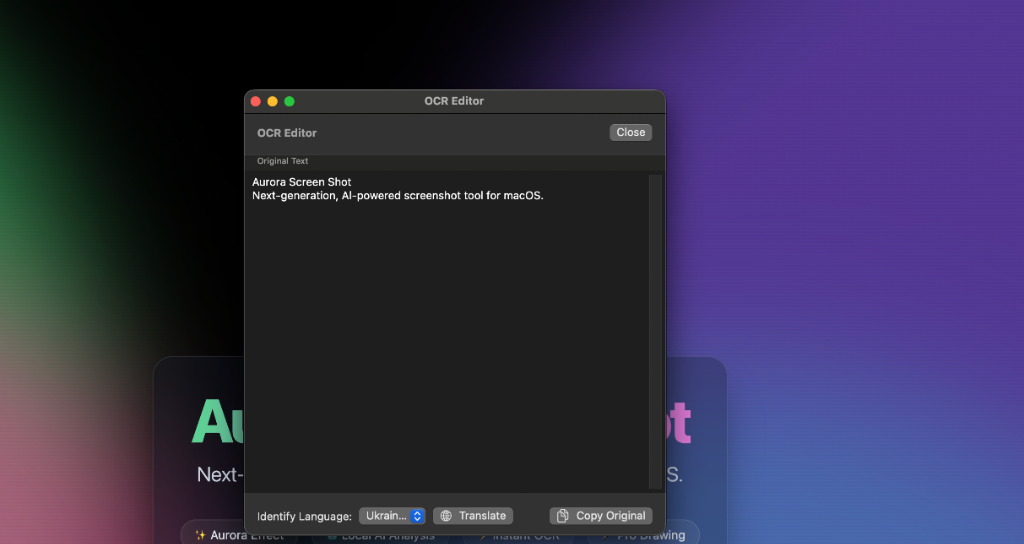Image resolution: width=1024 pixels, height=544 pixels.
Task: Copy the original OCR text
Action: (x=601, y=516)
